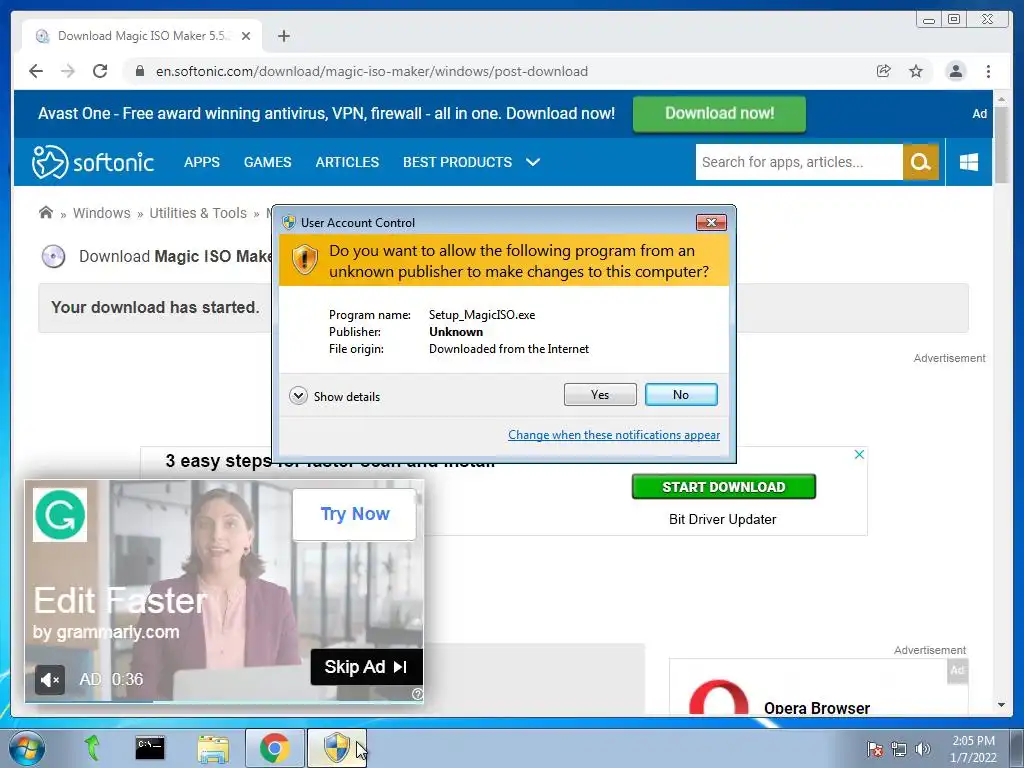Viewport: 1024px width, 768px height.
Task: Click the site lock icon in address bar
Action: pyautogui.click(x=139, y=71)
